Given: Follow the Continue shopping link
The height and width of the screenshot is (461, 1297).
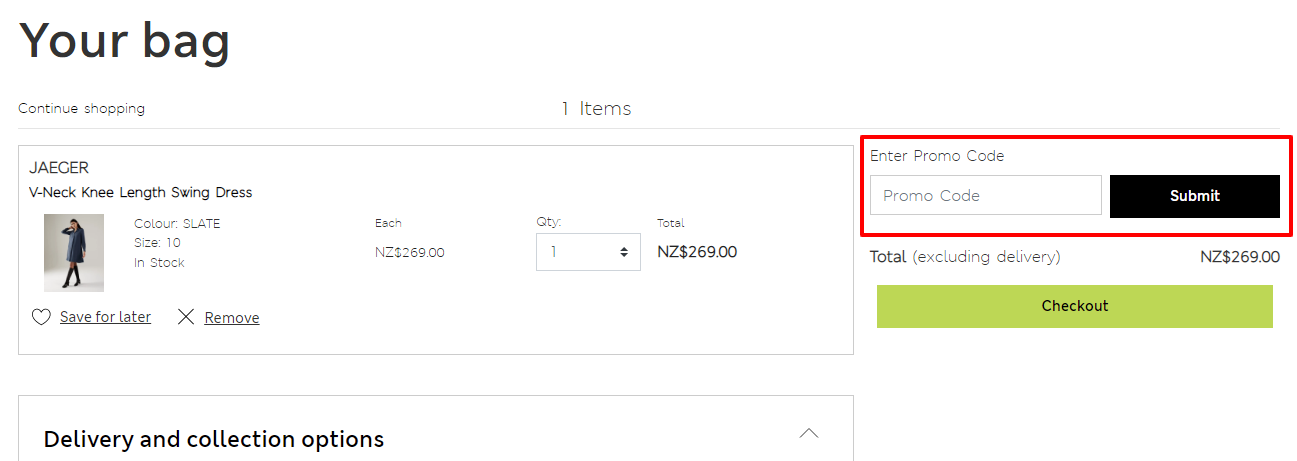Looking at the screenshot, I should click(81, 108).
